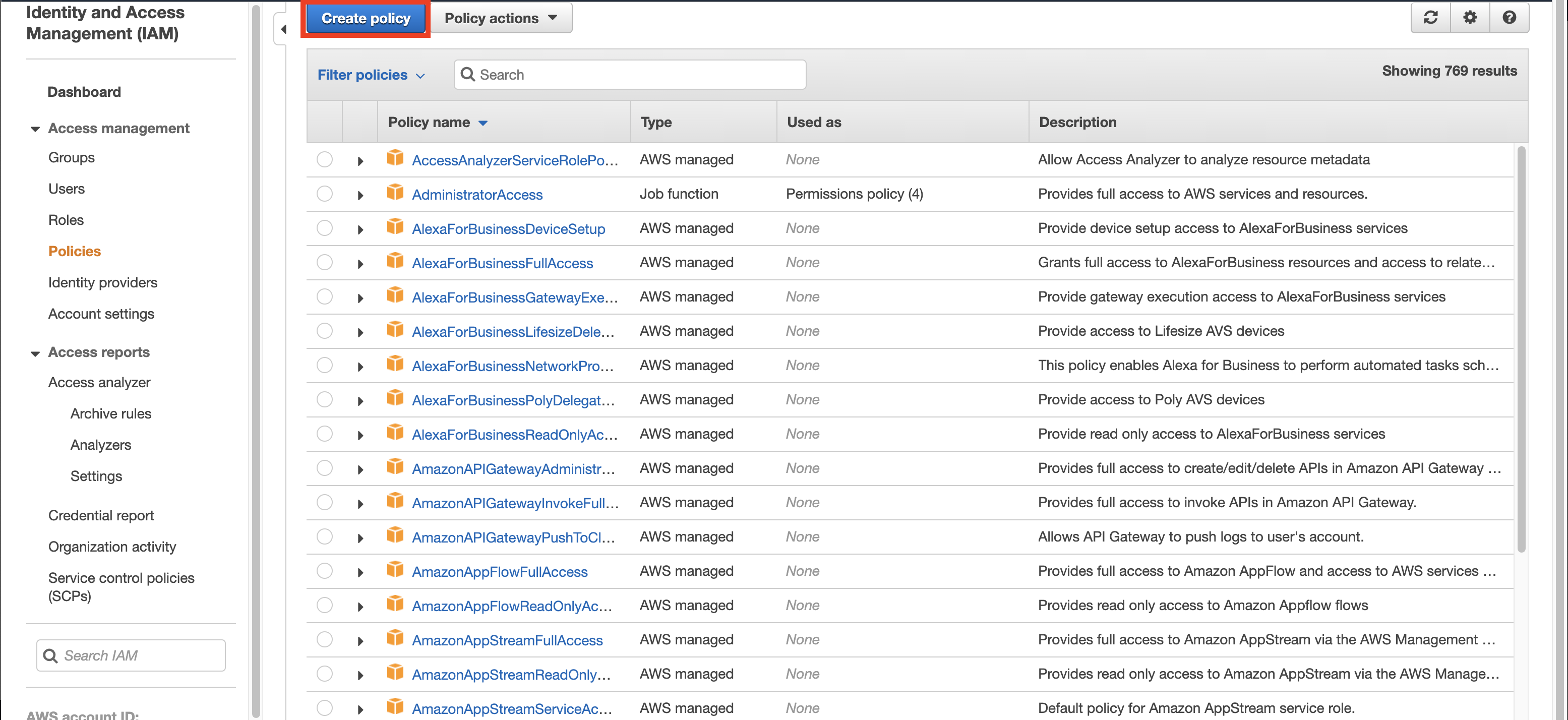Open Credential report page
The height and width of the screenshot is (720, 1568).
(x=101, y=515)
